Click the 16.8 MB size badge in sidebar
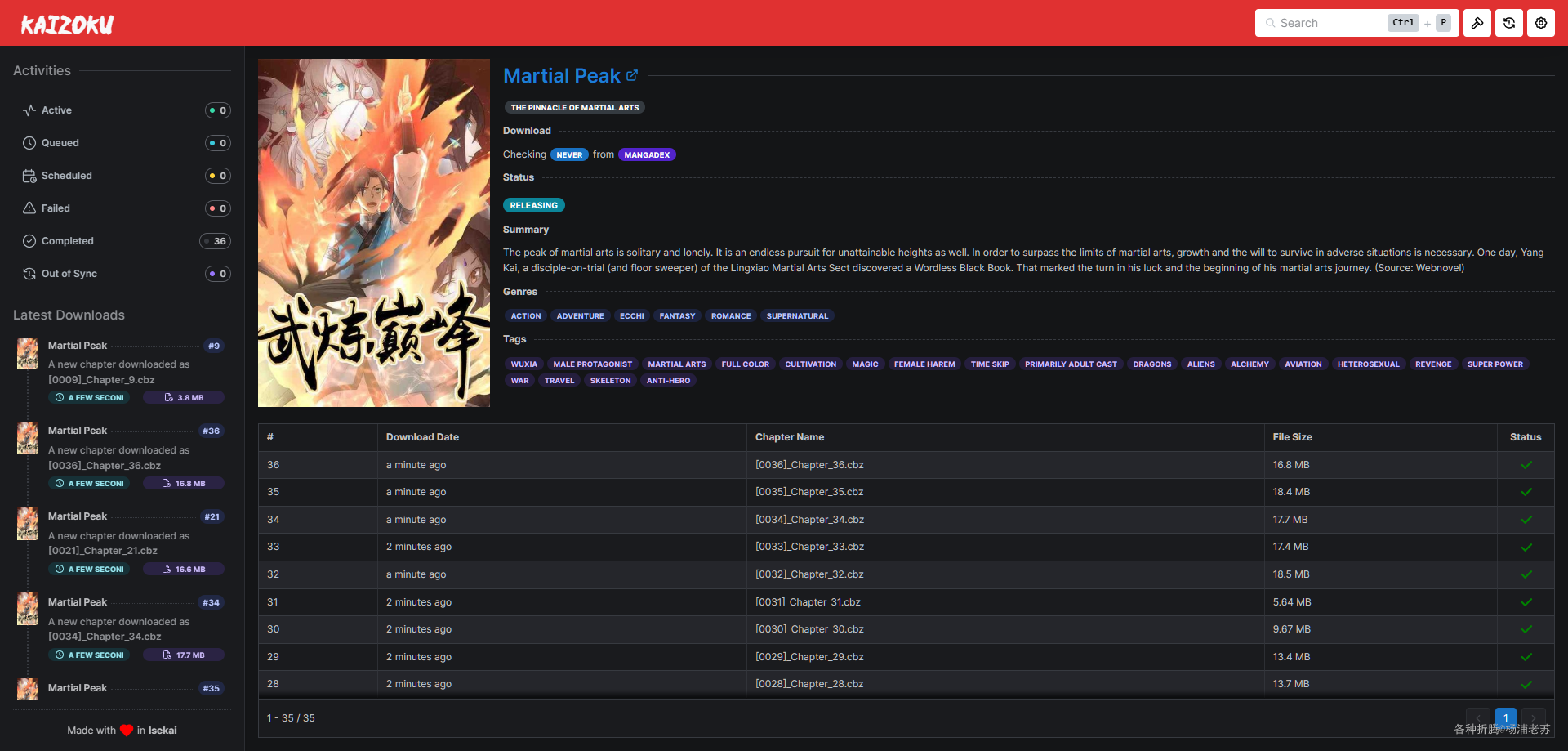 pyautogui.click(x=184, y=484)
